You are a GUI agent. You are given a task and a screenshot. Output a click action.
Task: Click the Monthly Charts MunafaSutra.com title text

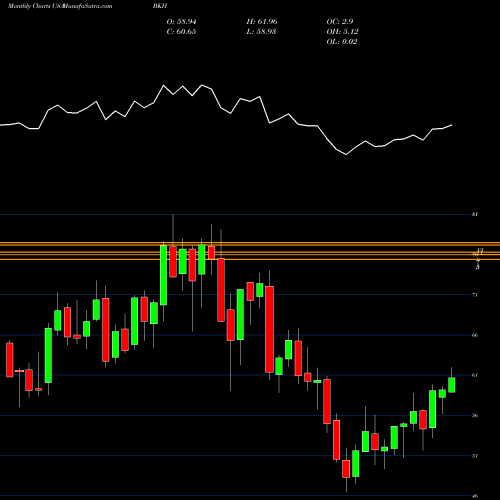(x=60, y=6)
